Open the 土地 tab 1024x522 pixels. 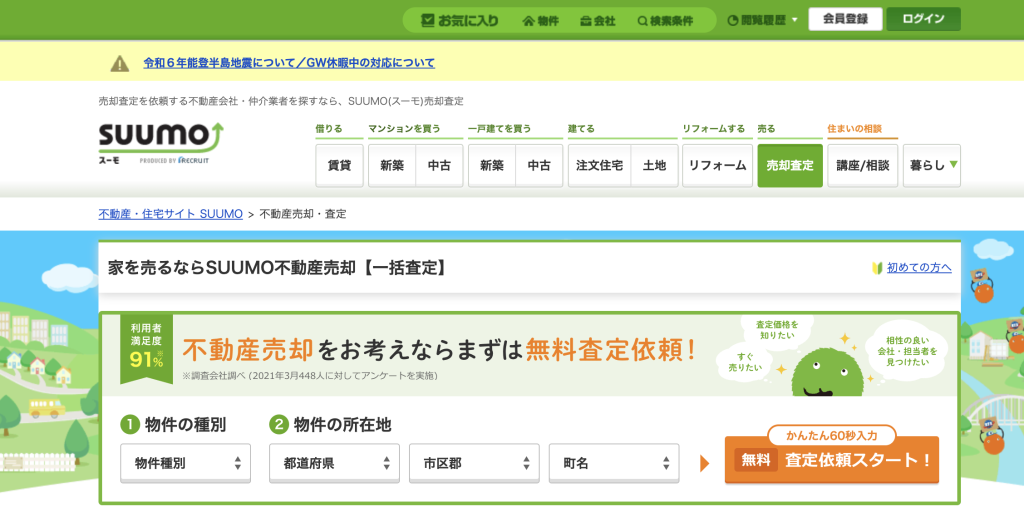point(654,165)
